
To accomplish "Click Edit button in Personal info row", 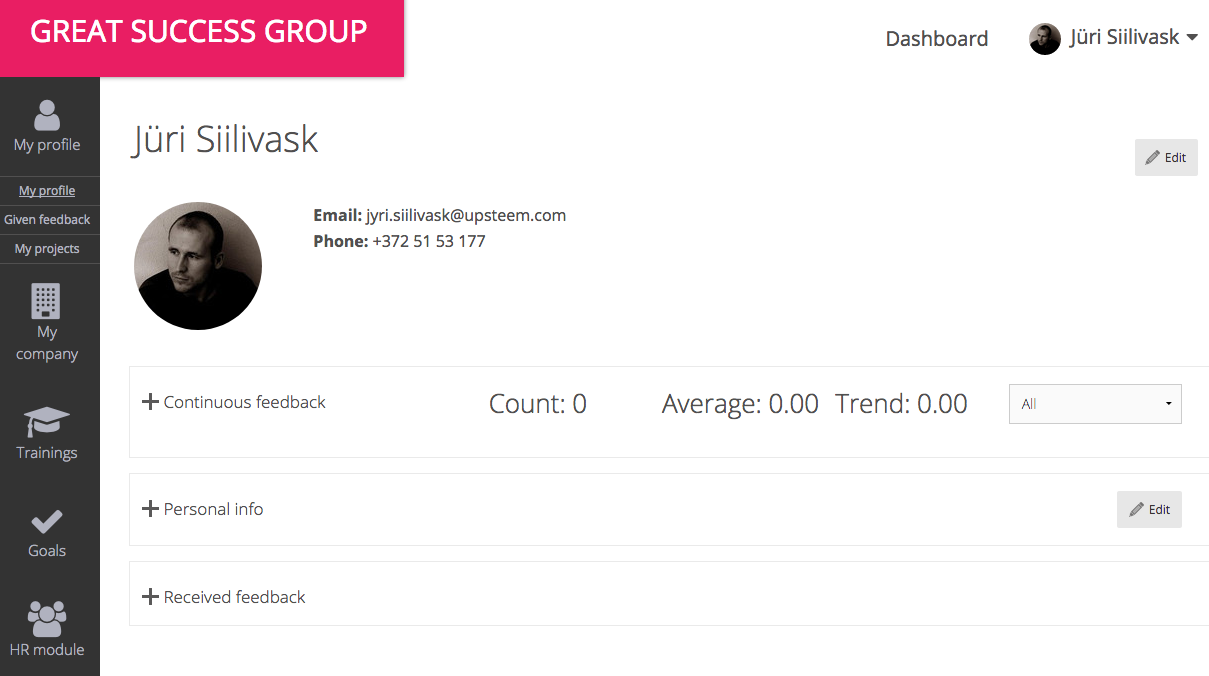I will [x=1149, y=509].
